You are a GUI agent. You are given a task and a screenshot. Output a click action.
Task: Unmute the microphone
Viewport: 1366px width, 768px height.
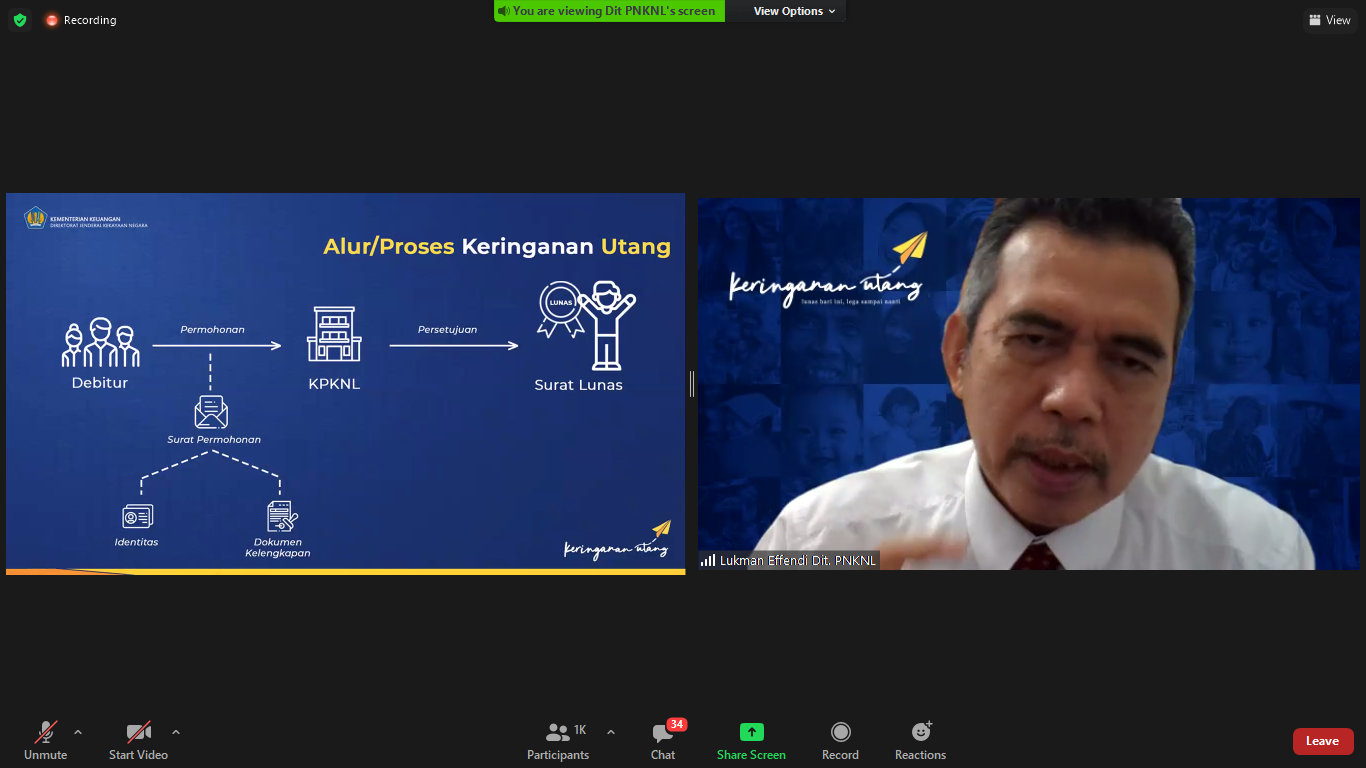(x=46, y=740)
